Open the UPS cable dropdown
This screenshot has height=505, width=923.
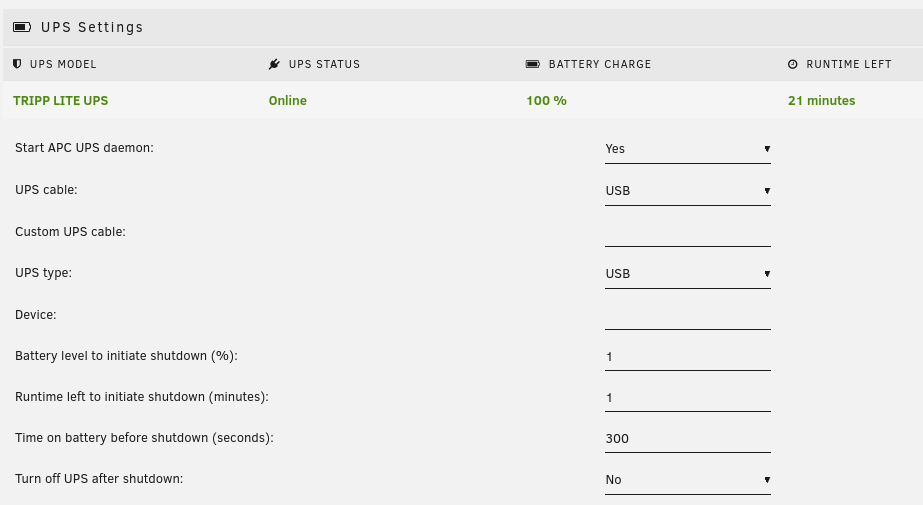pyautogui.click(x=688, y=191)
